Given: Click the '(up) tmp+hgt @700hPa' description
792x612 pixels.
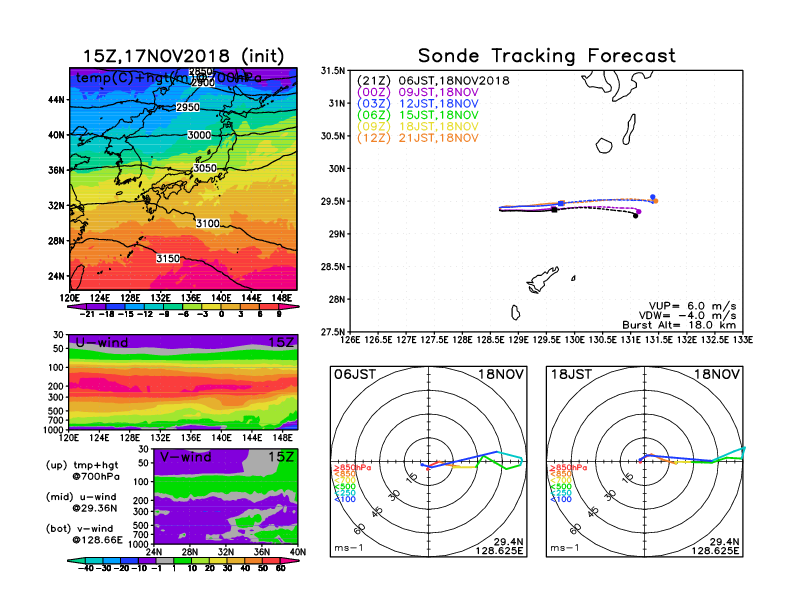Looking at the screenshot, I should [83, 471].
